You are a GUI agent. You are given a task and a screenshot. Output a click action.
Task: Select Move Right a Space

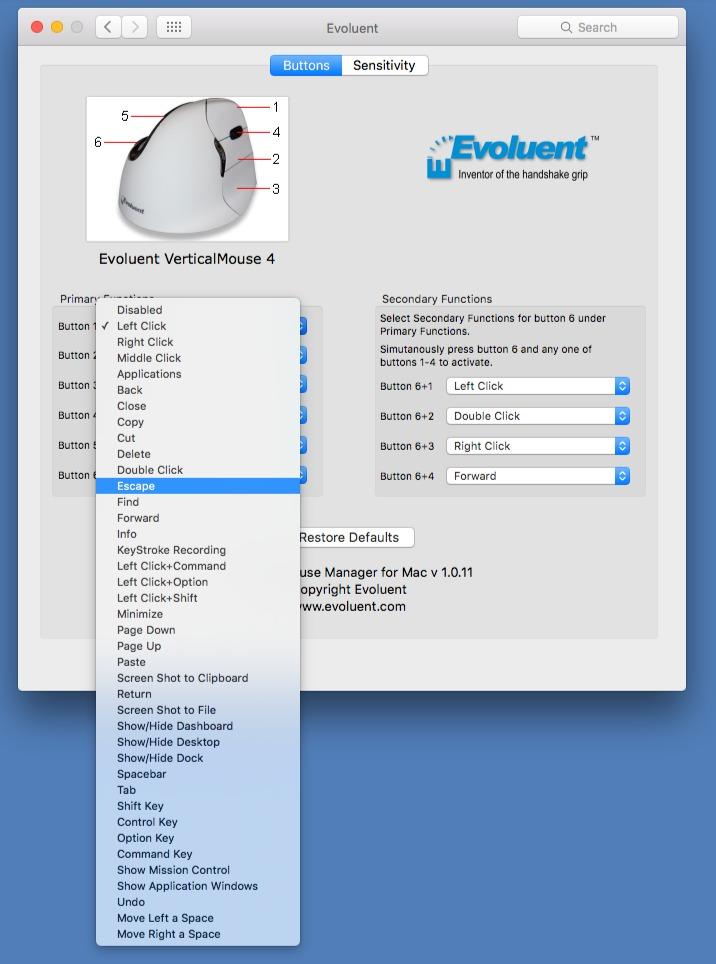coord(198,933)
